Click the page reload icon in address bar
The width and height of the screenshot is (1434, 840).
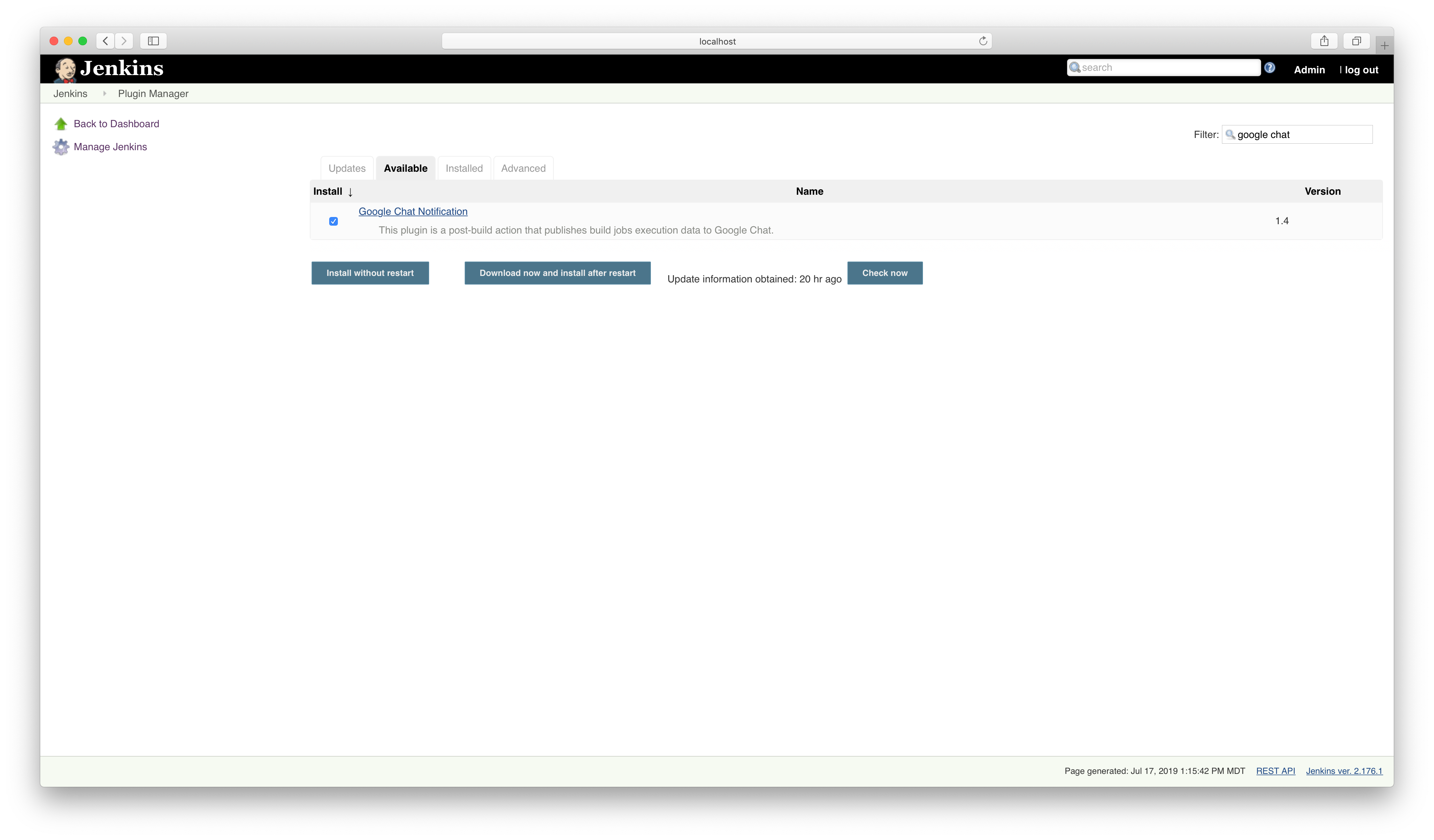click(982, 40)
